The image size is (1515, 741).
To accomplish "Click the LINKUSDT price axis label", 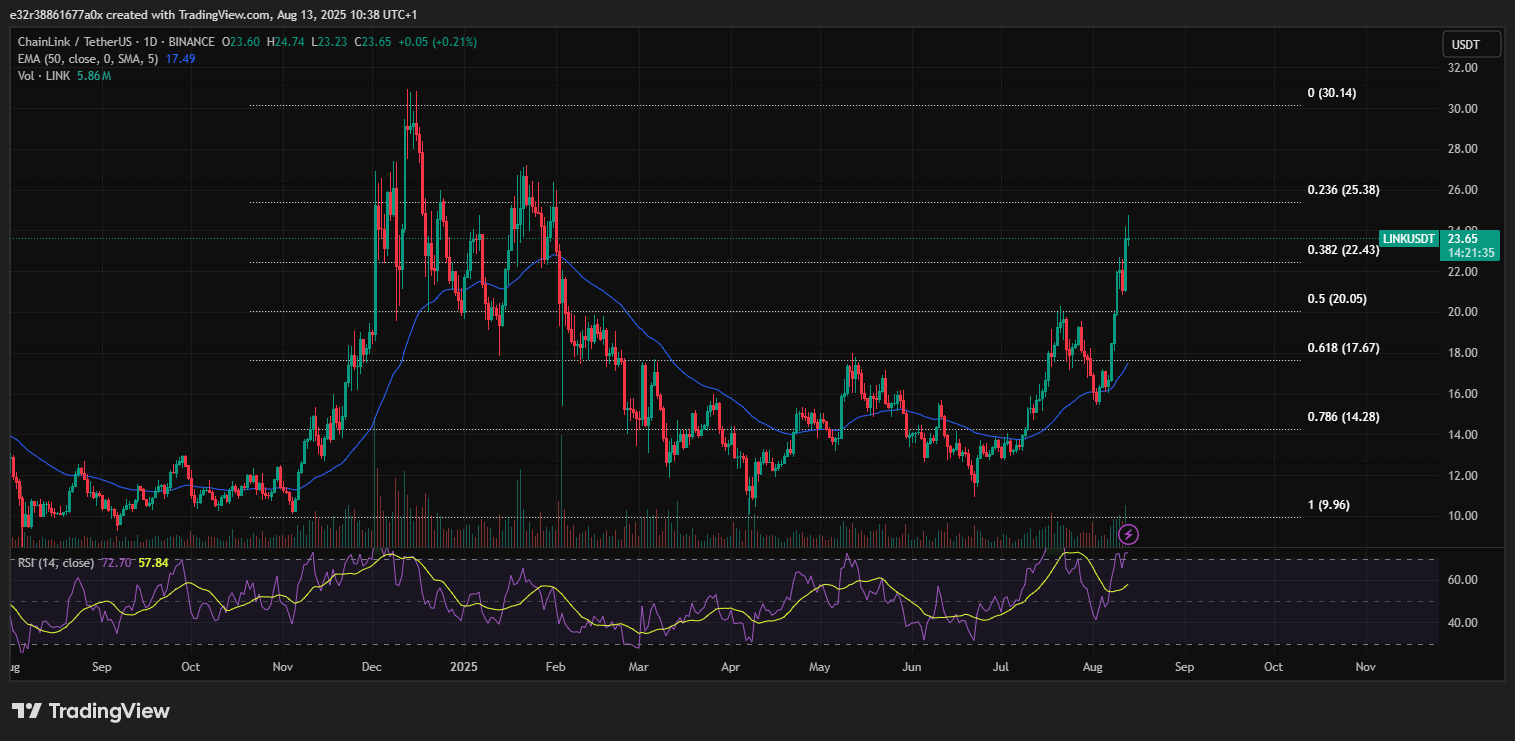I will pyautogui.click(x=1410, y=239).
